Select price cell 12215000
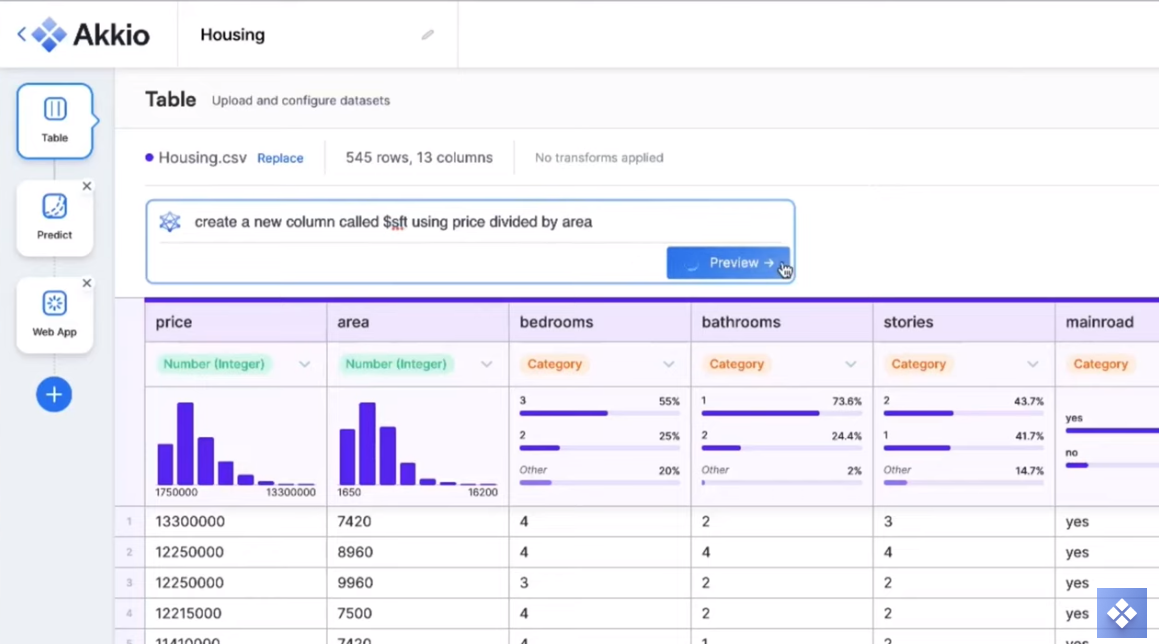The image size is (1159, 644). [x=236, y=614]
